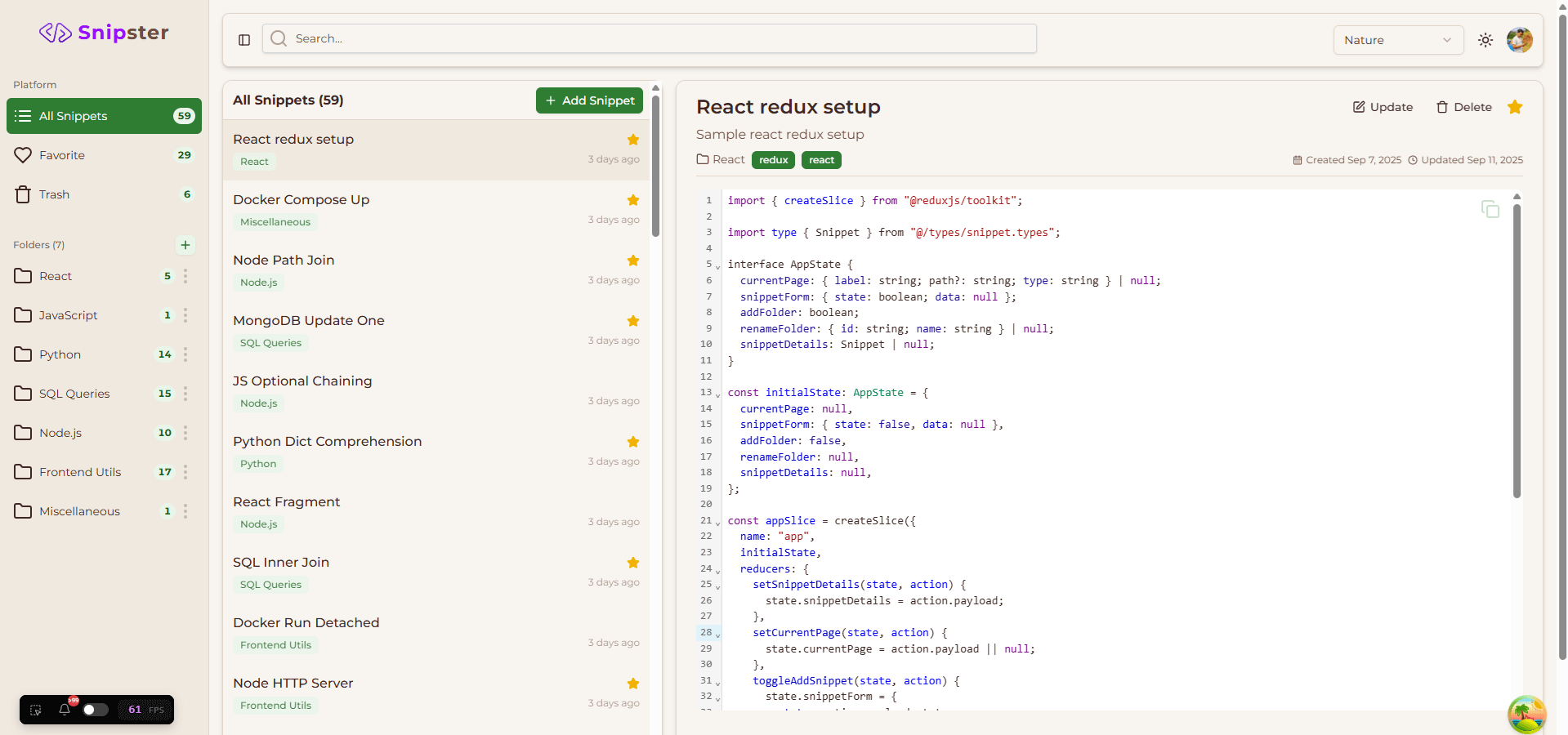Open options menu for JavaScript folder
Viewport: 1568px width, 735px height.
point(185,315)
